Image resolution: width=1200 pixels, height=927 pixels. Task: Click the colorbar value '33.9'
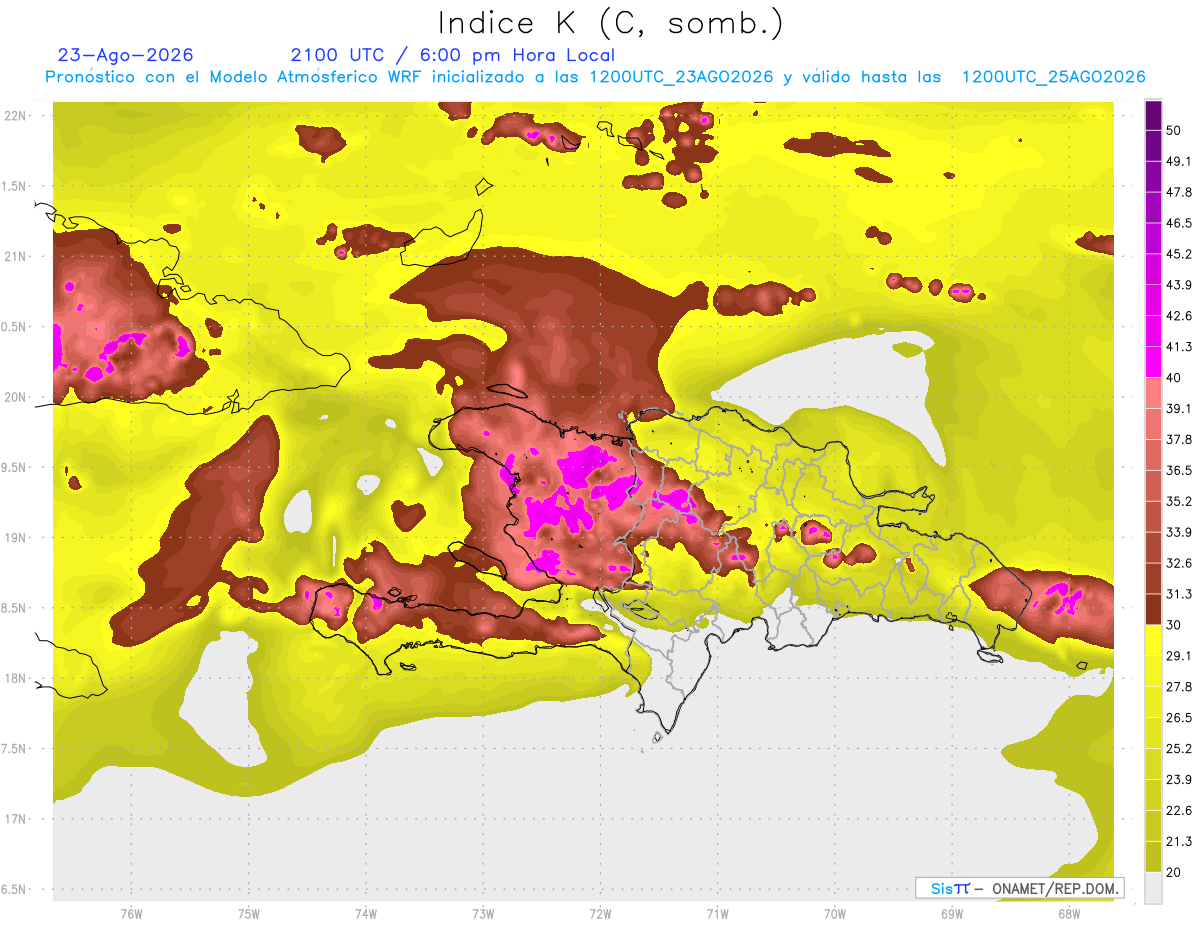[1179, 532]
